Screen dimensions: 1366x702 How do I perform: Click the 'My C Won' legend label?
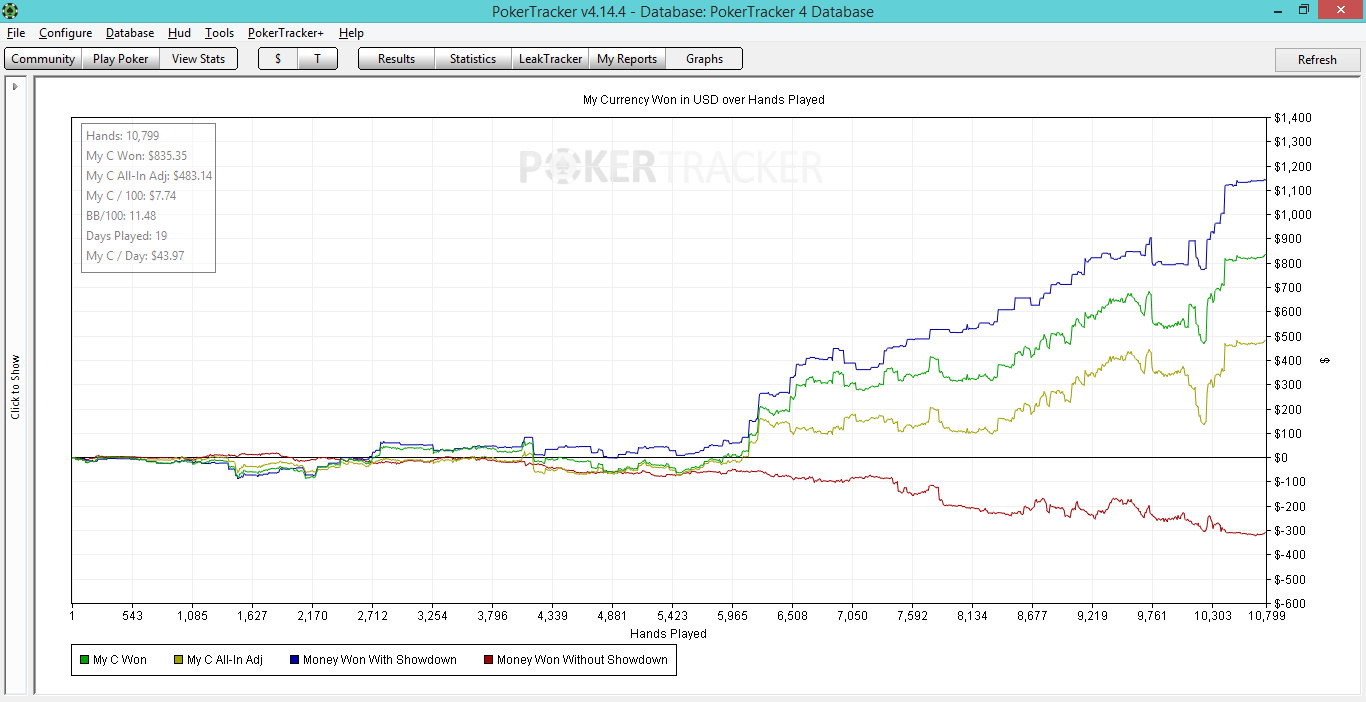tap(120, 660)
